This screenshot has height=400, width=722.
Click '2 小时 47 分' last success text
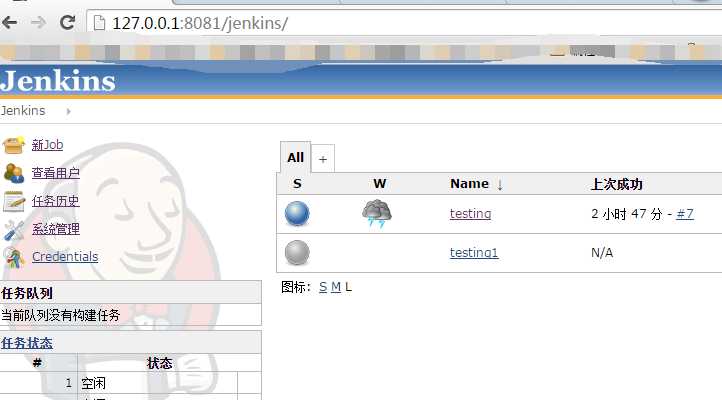pos(627,214)
